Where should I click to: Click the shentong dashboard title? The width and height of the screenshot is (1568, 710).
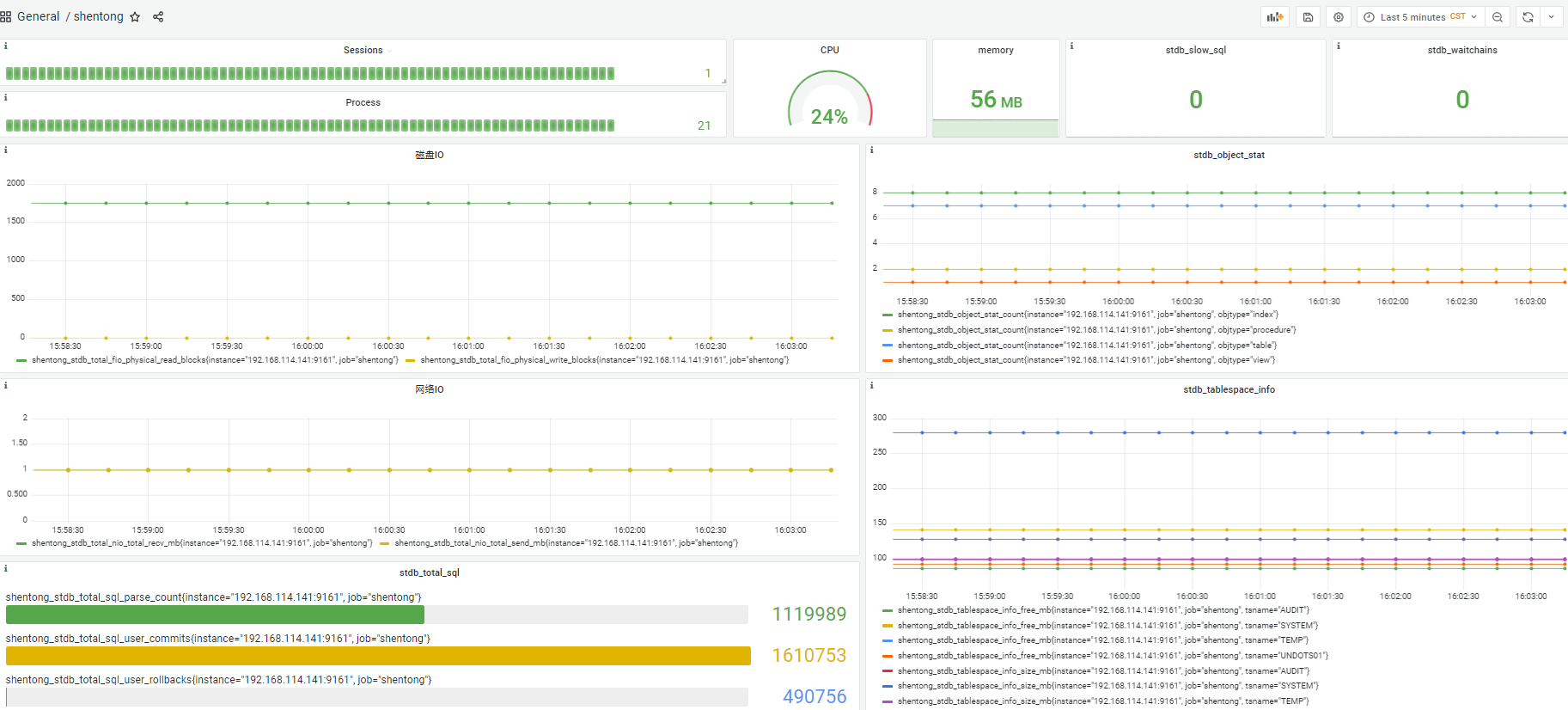[98, 17]
